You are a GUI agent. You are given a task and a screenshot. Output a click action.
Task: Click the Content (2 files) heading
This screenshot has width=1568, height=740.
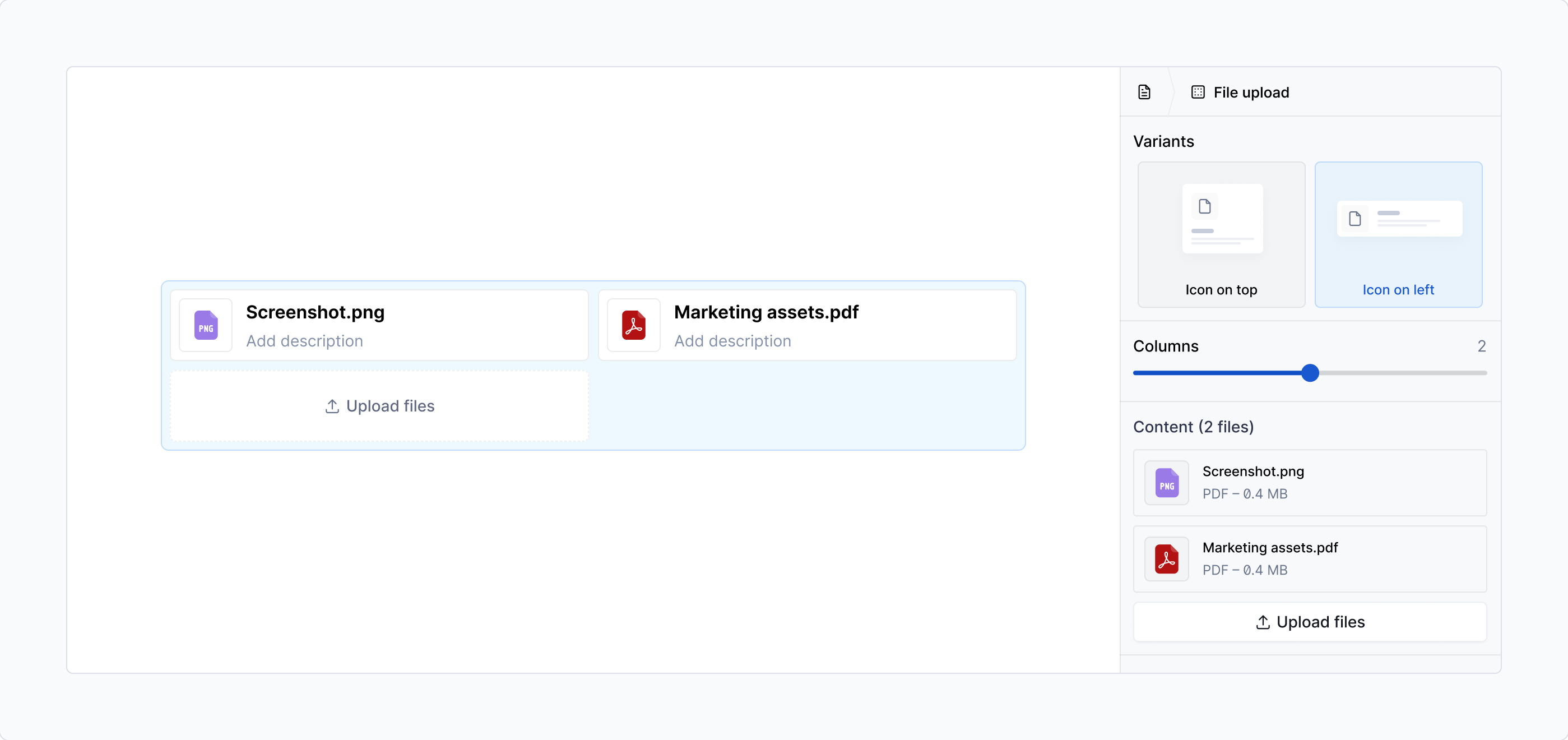pyautogui.click(x=1193, y=427)
